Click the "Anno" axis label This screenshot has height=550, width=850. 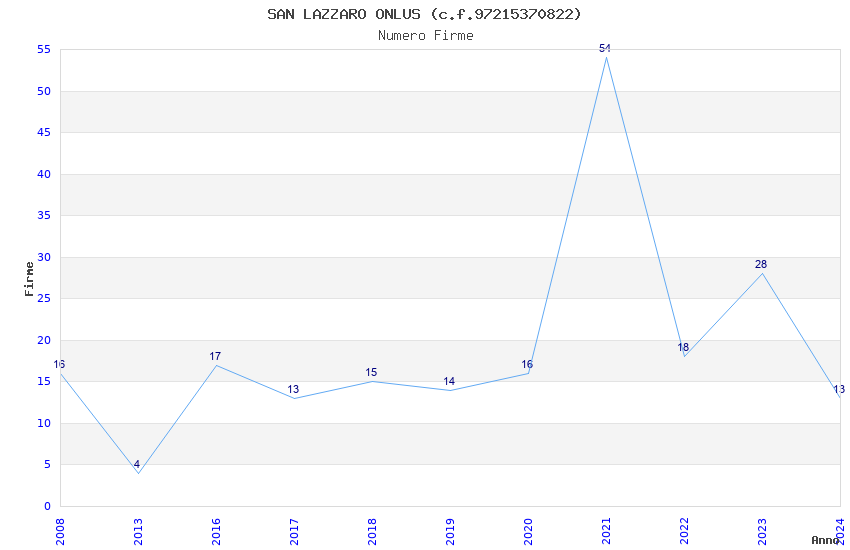click(x=825, y=540)
